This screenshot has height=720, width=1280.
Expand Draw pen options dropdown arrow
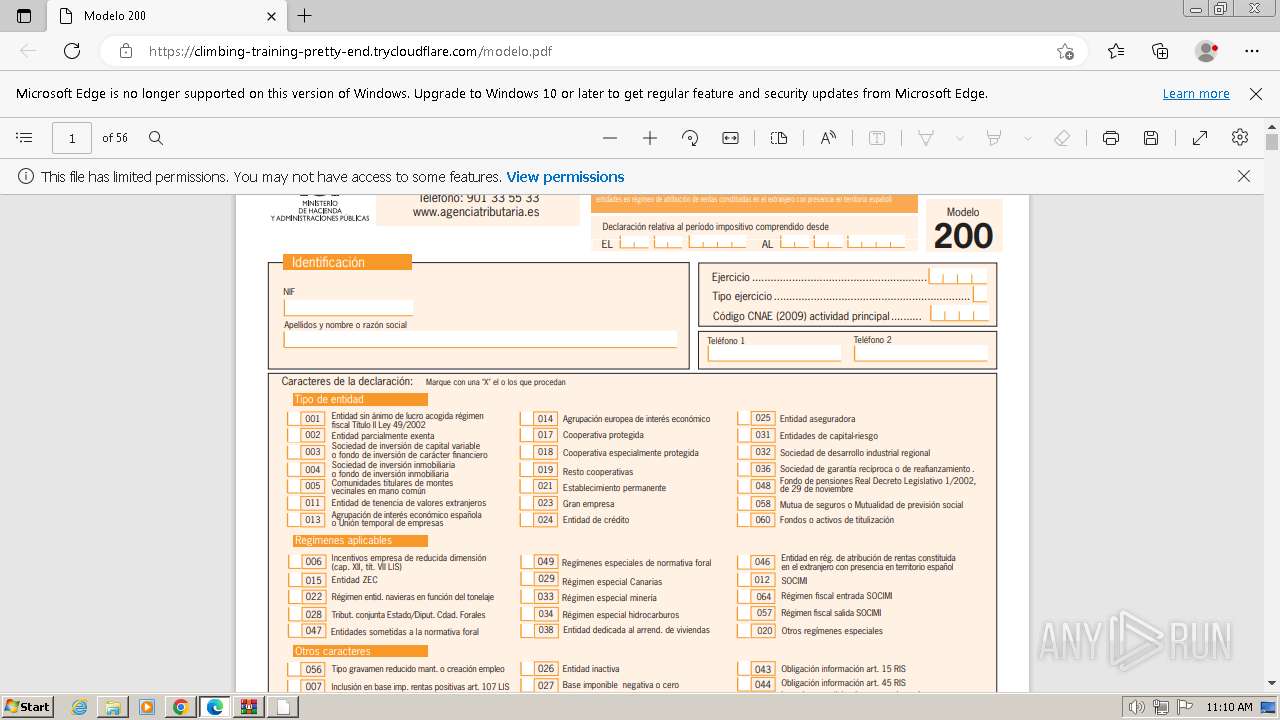[x=960, y=138]
